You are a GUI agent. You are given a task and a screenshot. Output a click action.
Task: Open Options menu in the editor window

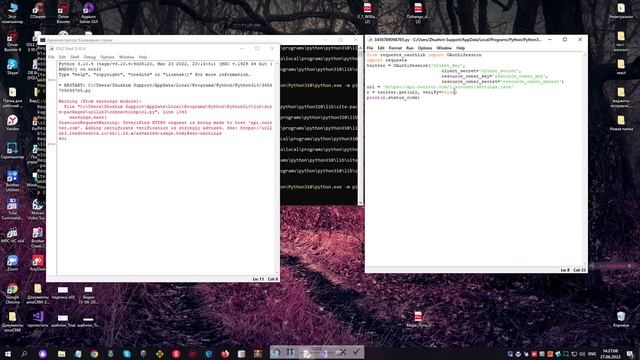(425, 48)
